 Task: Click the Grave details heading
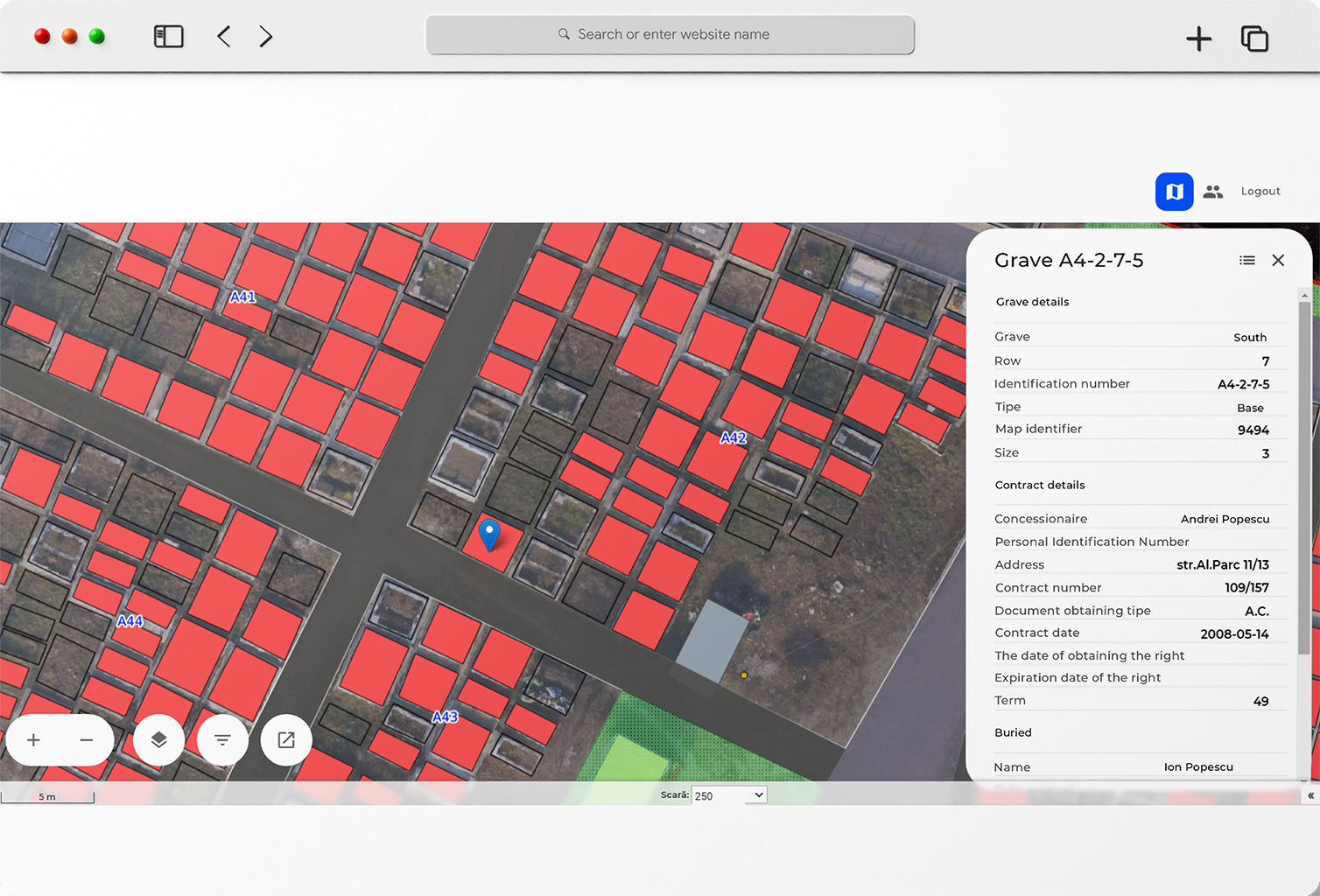click(1033, 303)
